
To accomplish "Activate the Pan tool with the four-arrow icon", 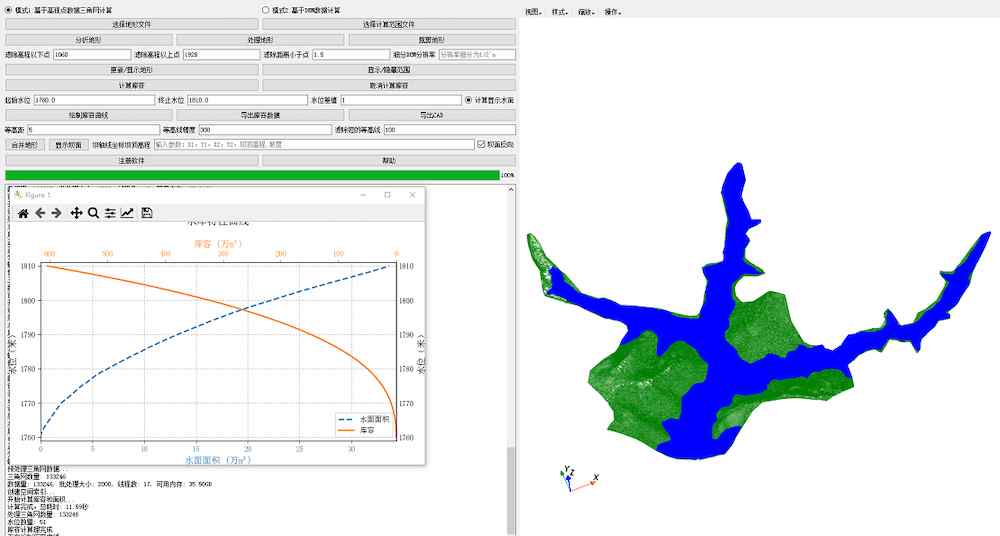I will pos(76,213).
